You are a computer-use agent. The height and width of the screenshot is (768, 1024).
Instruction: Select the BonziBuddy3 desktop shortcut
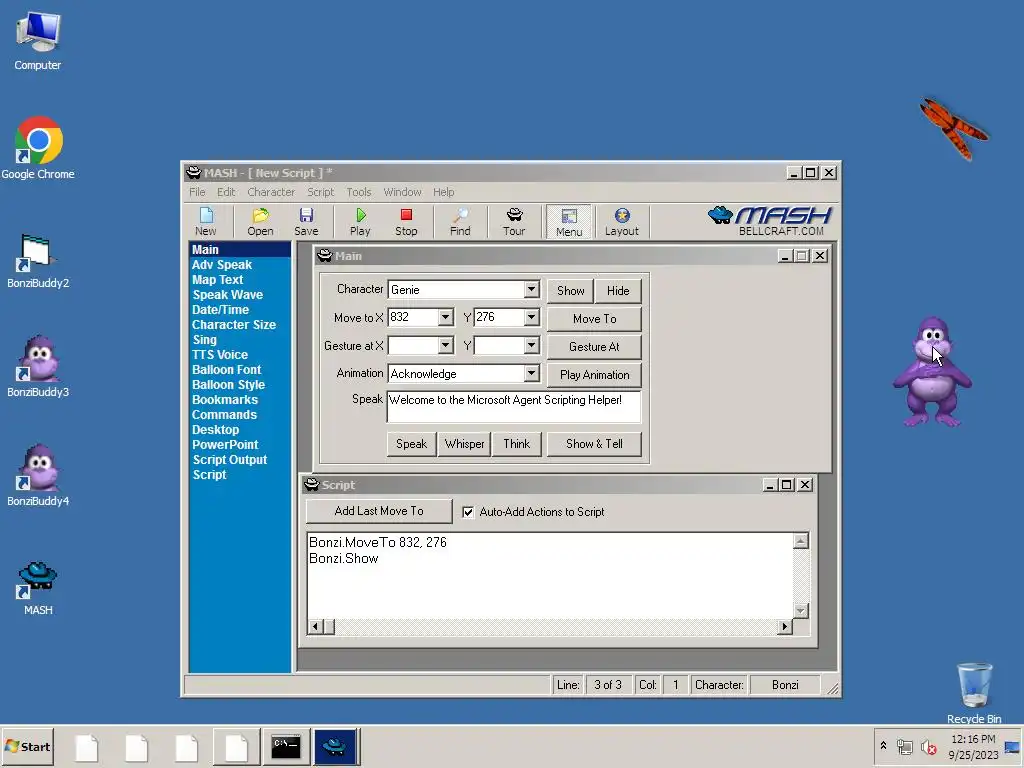[38, 366]
